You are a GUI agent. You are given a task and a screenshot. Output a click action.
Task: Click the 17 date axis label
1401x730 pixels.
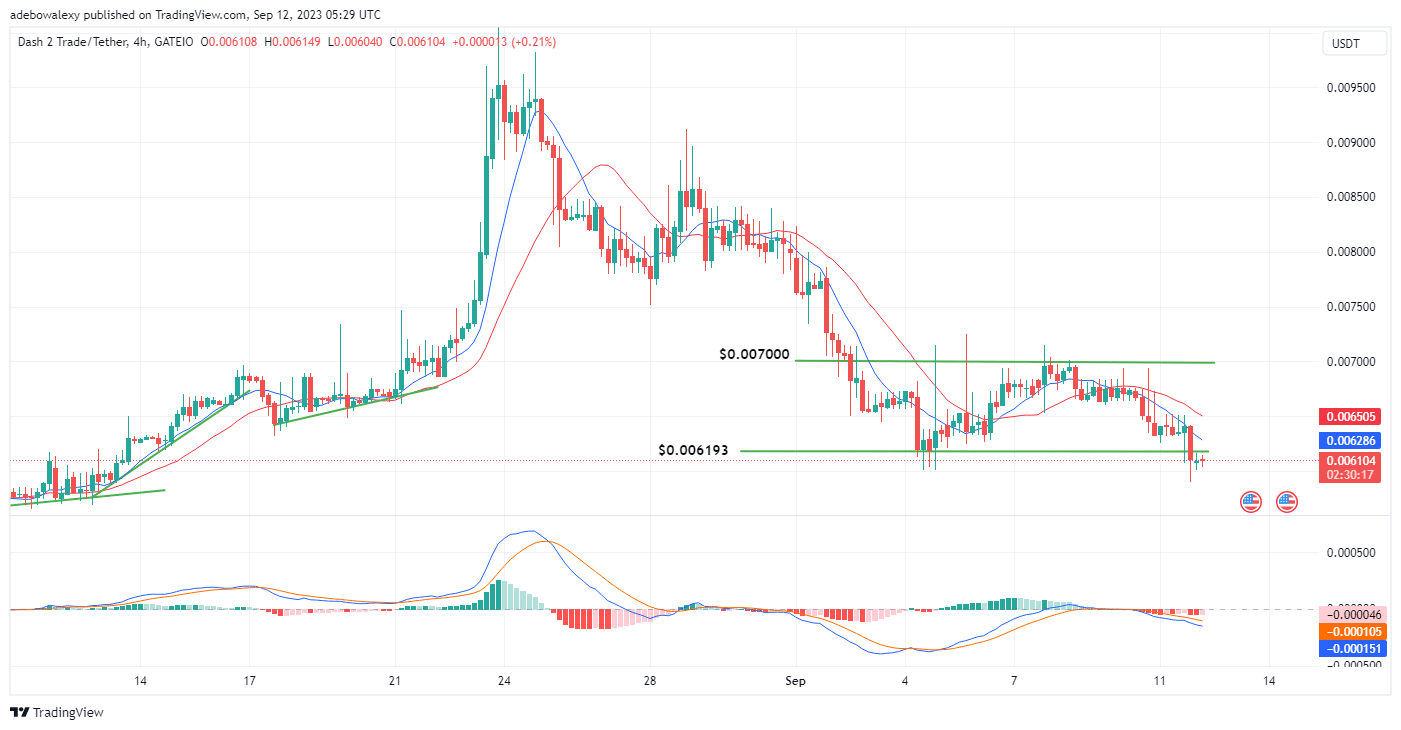tap(249, 681)
